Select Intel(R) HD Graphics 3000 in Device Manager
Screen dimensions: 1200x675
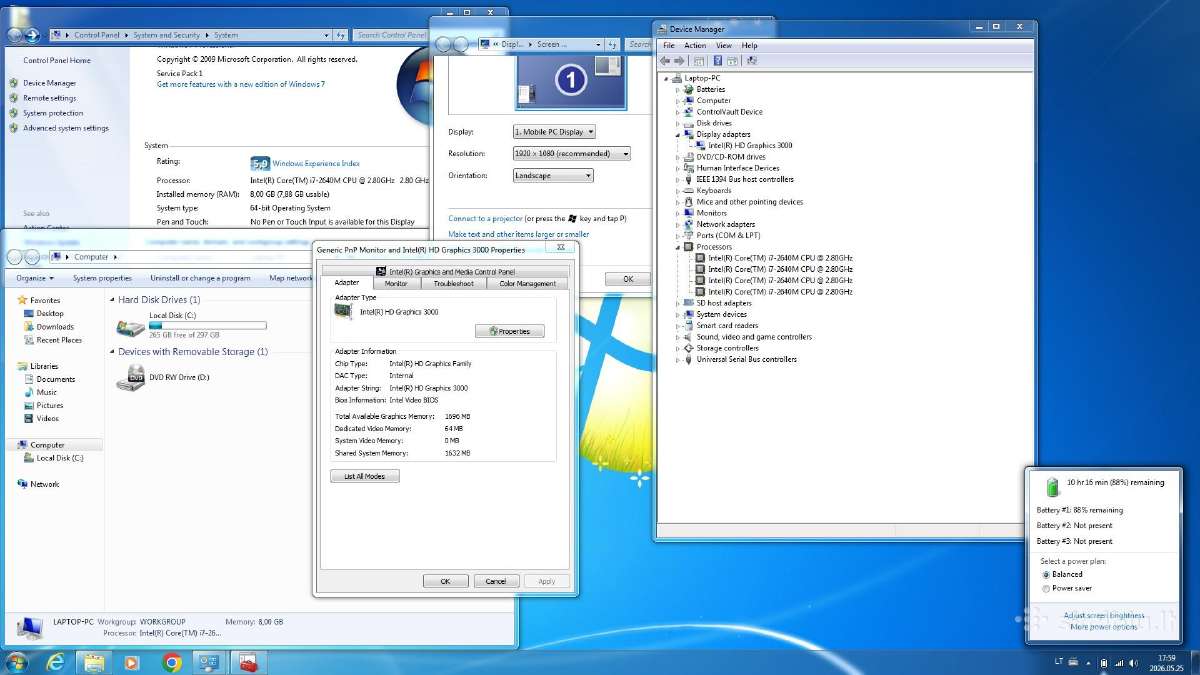tap(750, 146)
